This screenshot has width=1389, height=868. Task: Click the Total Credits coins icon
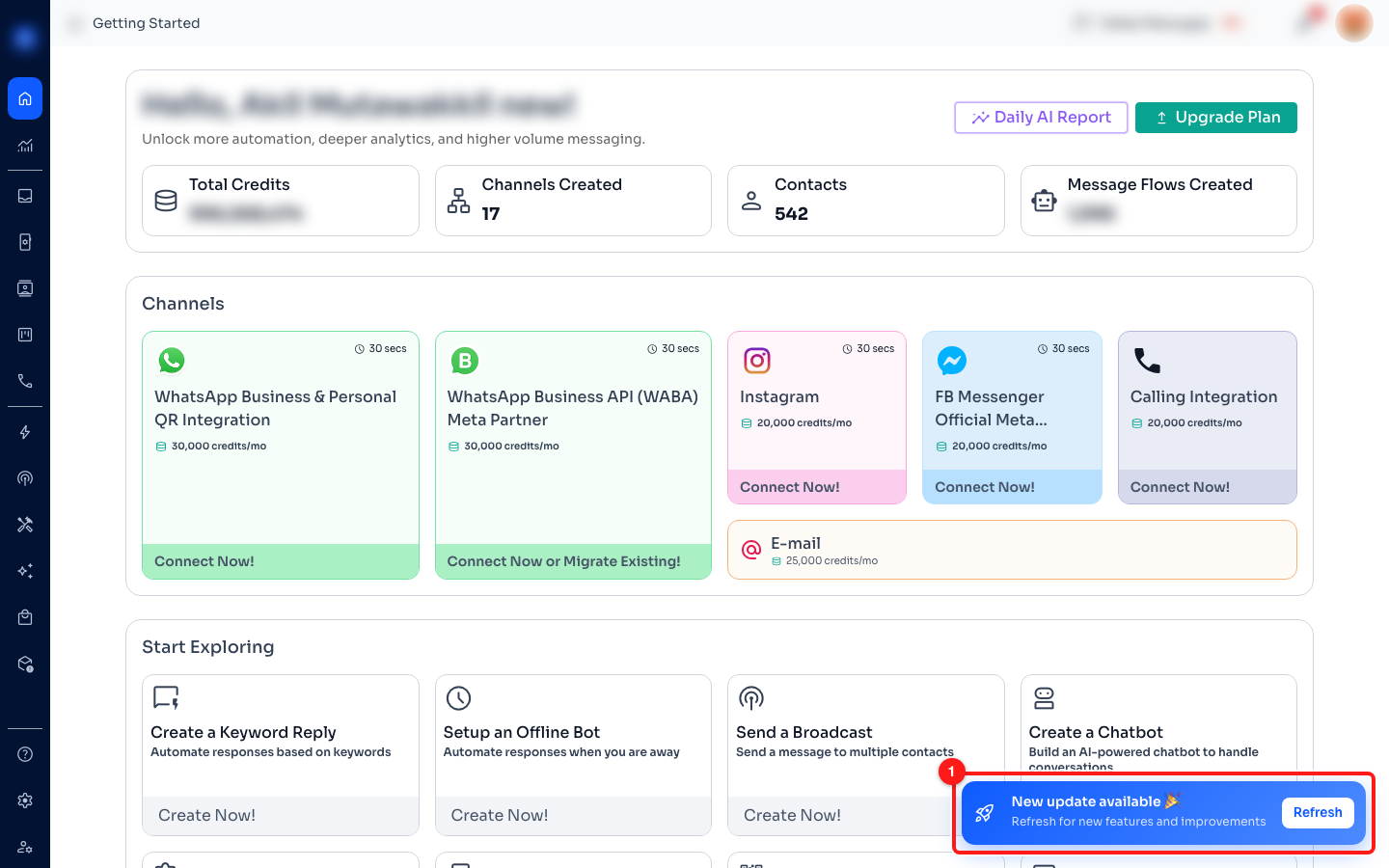tap(166, 201)
